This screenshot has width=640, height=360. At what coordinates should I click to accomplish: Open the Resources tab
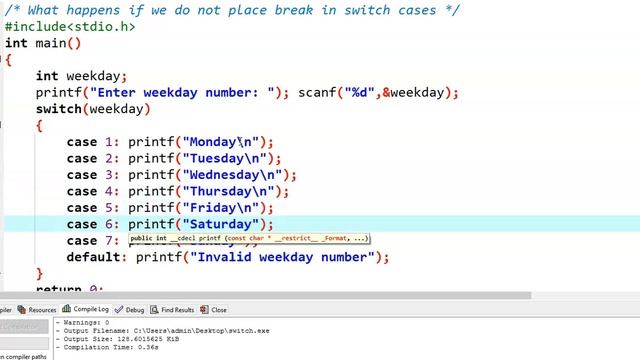click(37, 310)
